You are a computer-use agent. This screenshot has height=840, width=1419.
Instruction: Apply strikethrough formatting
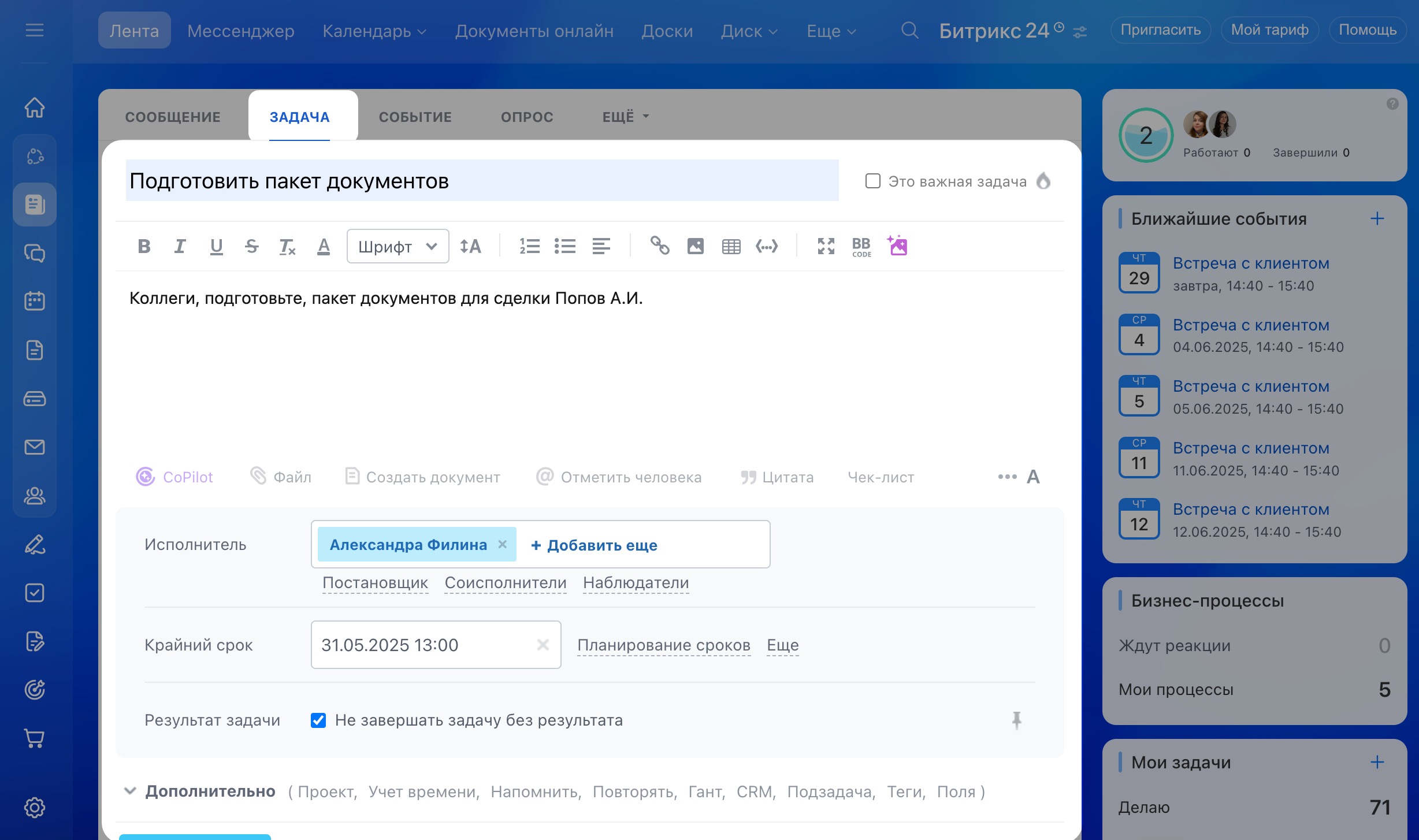[251, 246]
